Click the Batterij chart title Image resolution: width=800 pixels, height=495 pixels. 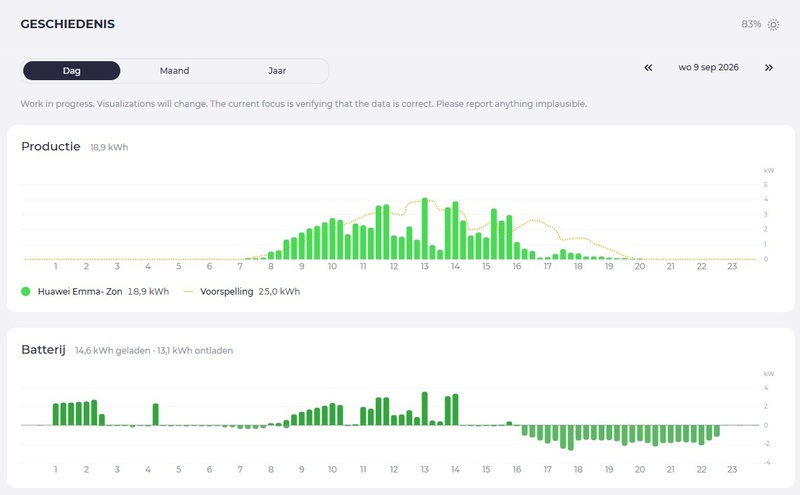coord(43,350)
